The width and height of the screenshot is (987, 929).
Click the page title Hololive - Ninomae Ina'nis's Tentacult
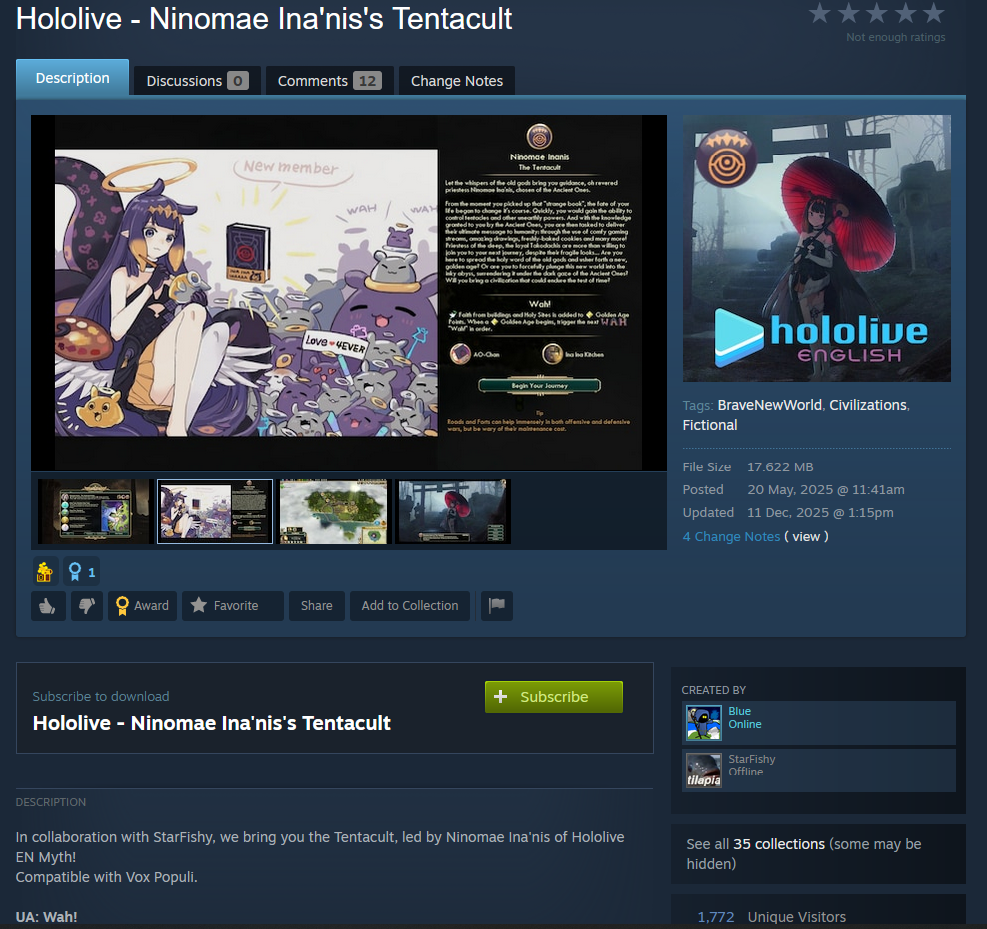tap(264, 18)
